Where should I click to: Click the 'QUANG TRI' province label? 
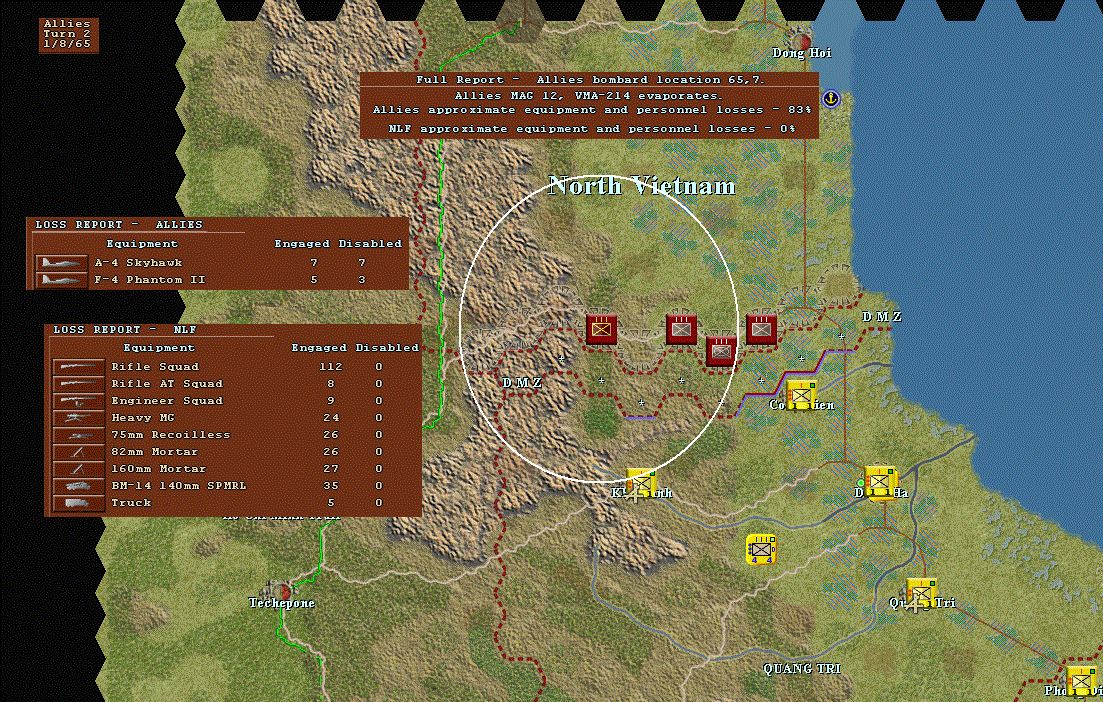[802, 668]
